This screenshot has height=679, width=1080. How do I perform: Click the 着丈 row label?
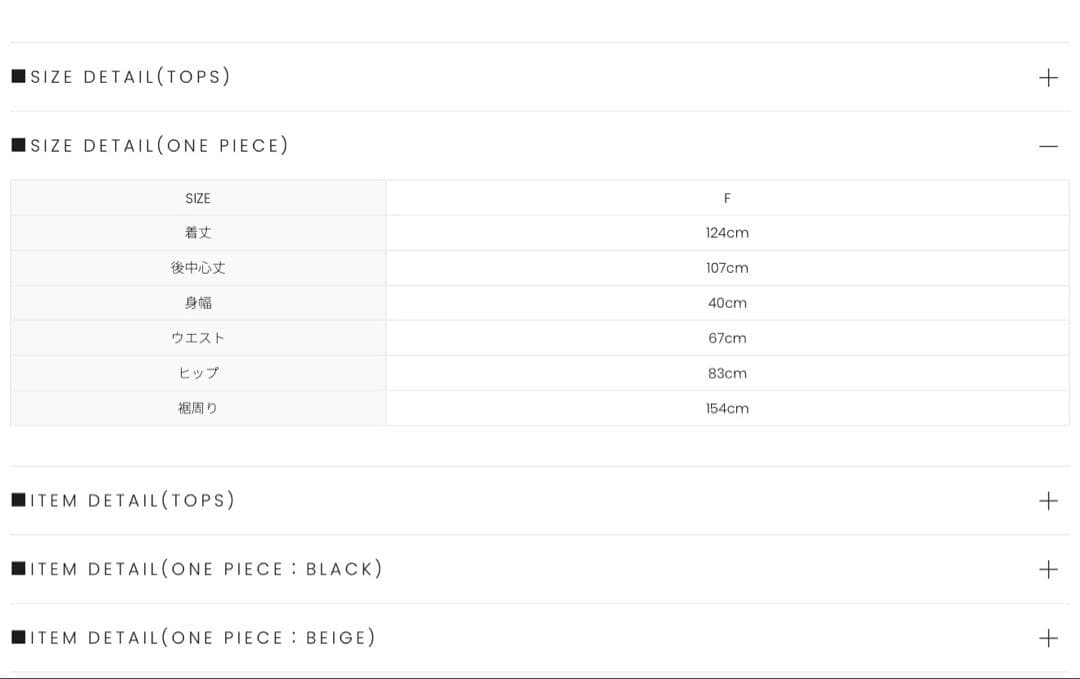click(x=198, y=233)
